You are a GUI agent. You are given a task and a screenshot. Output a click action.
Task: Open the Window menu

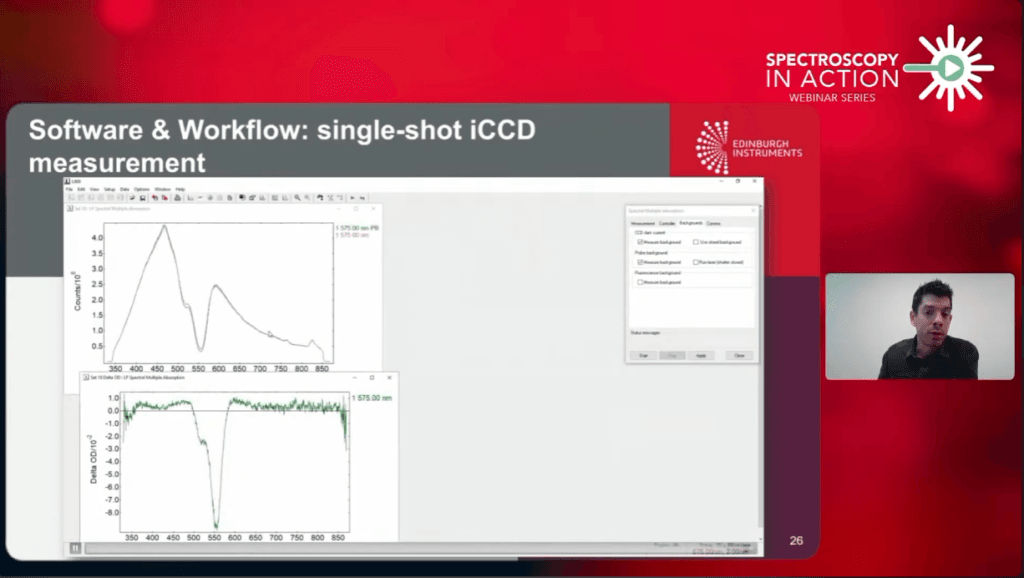(162, 189)
